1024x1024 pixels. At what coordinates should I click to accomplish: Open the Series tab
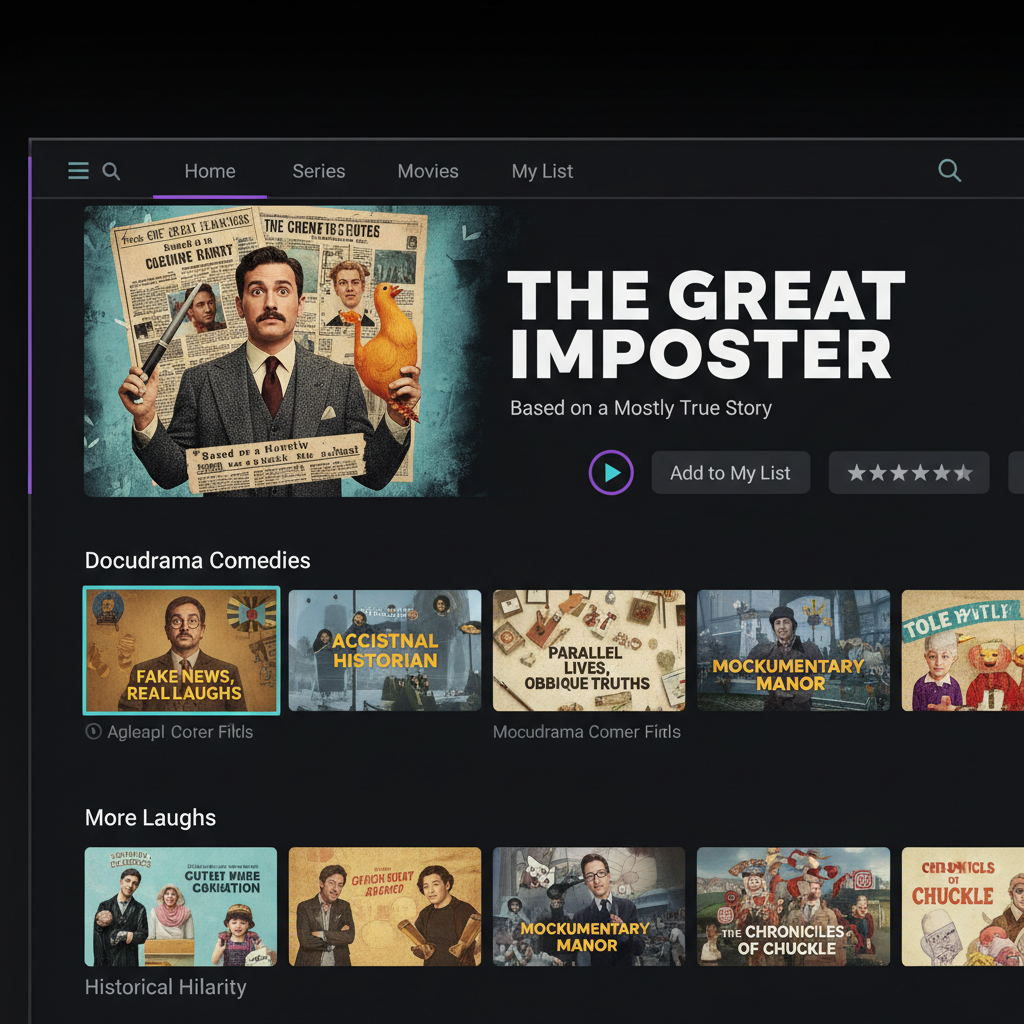pyautogui.click(x=319, y=171)
